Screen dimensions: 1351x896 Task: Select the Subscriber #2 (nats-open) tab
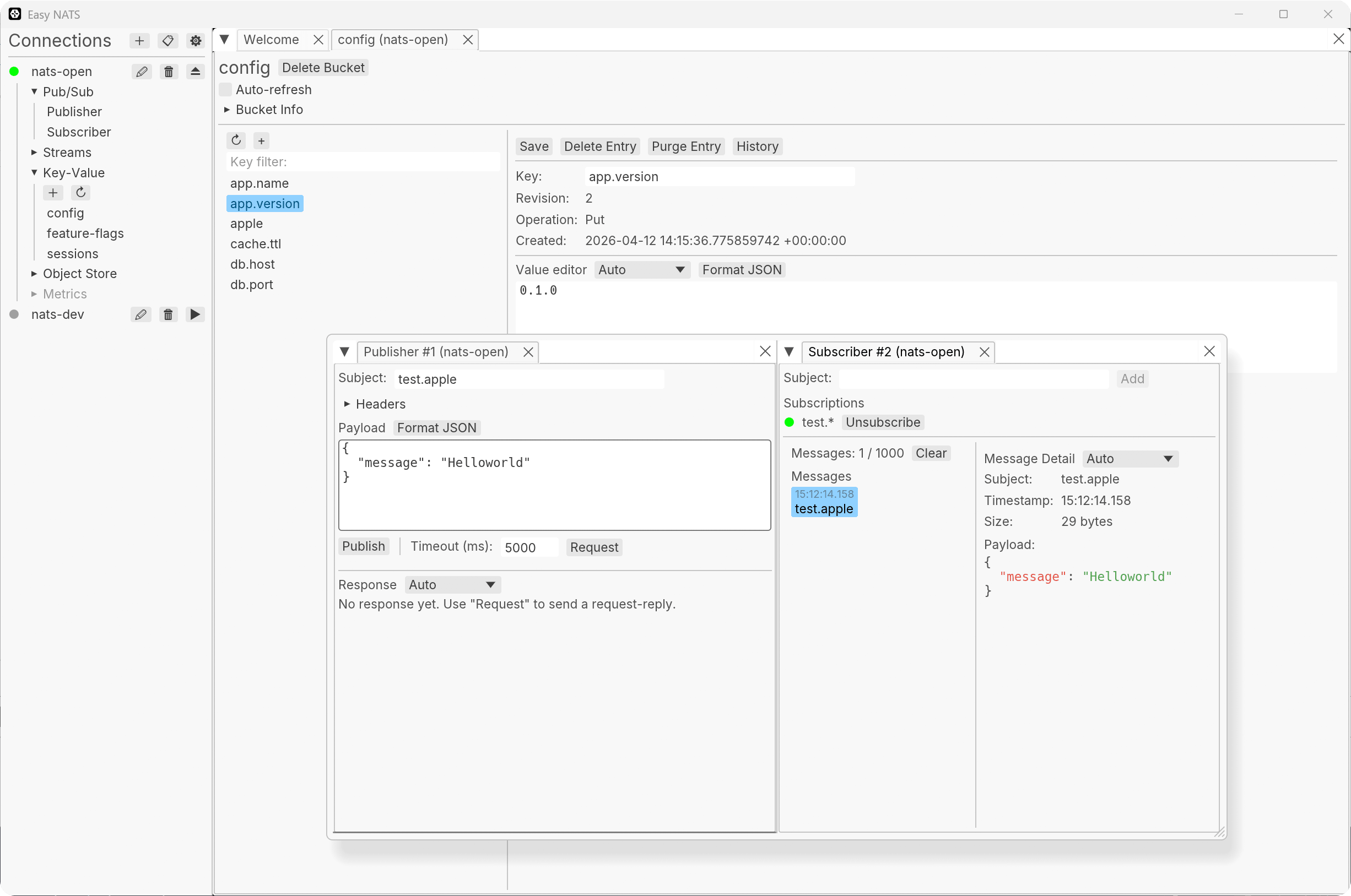[885, 352]
